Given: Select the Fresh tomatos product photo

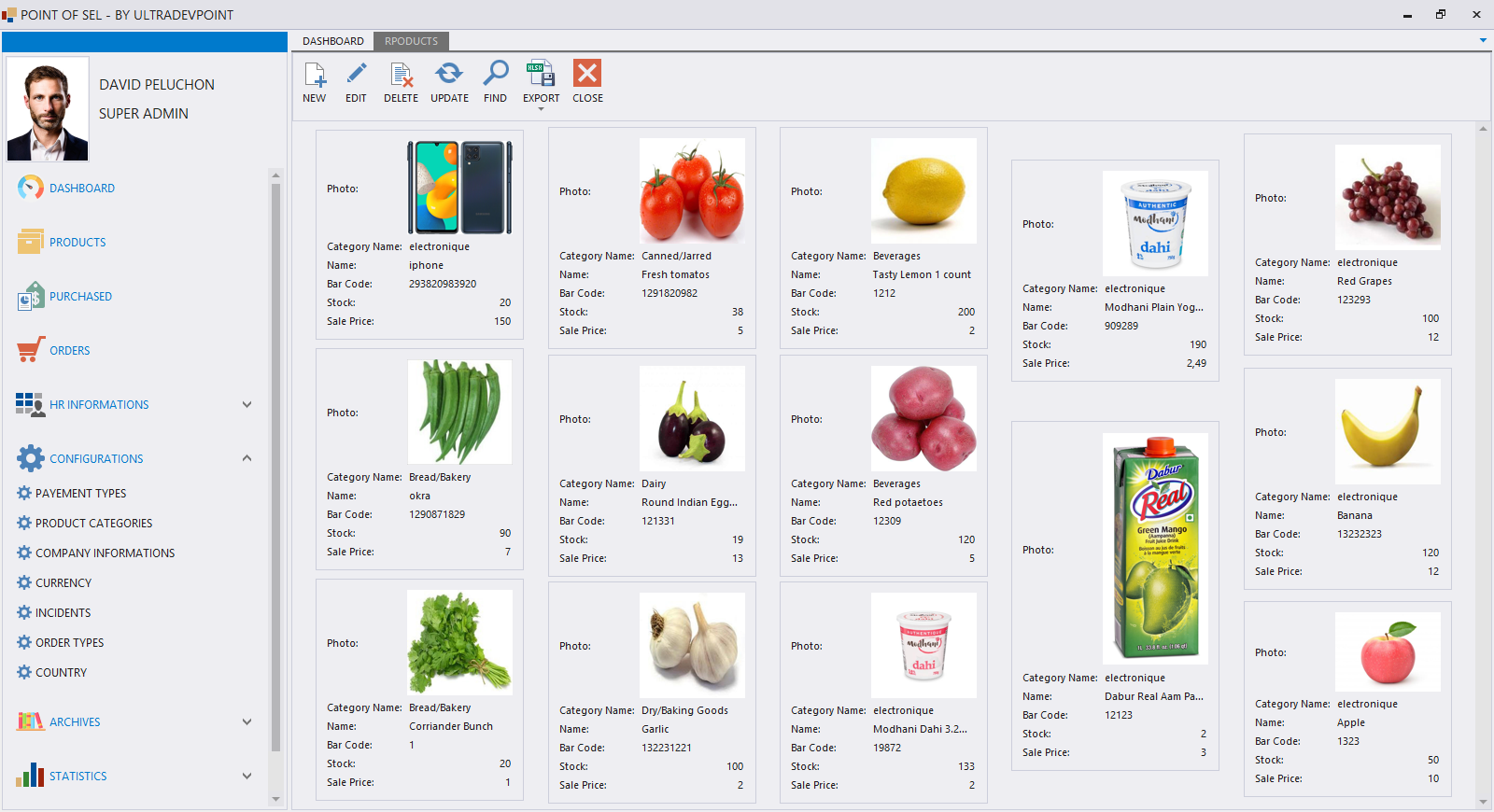Looking at the screenshot, I should point(692,191).
